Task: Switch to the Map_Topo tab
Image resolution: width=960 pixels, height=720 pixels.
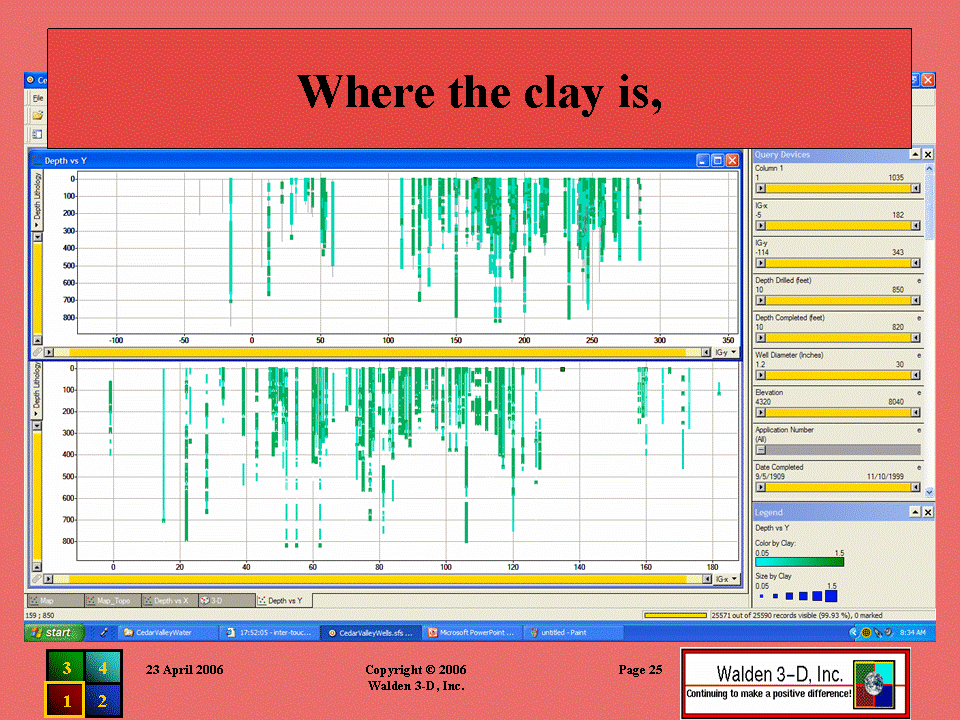Action: 113,601
